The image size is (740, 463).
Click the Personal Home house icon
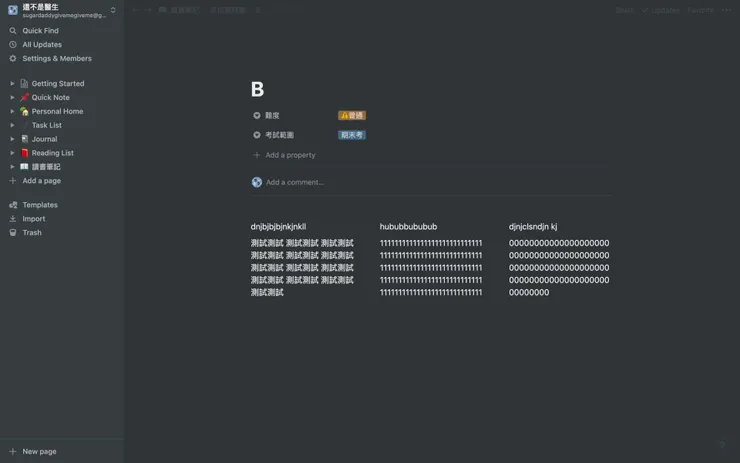[x=24, y=111]
